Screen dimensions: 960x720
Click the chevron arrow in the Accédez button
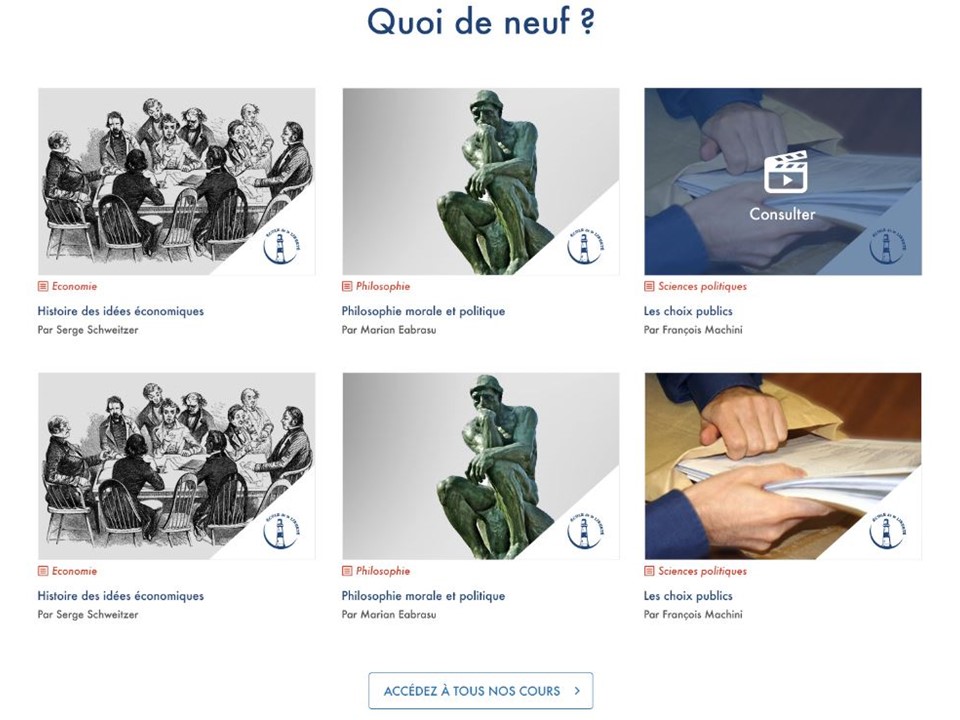(577, 691)
